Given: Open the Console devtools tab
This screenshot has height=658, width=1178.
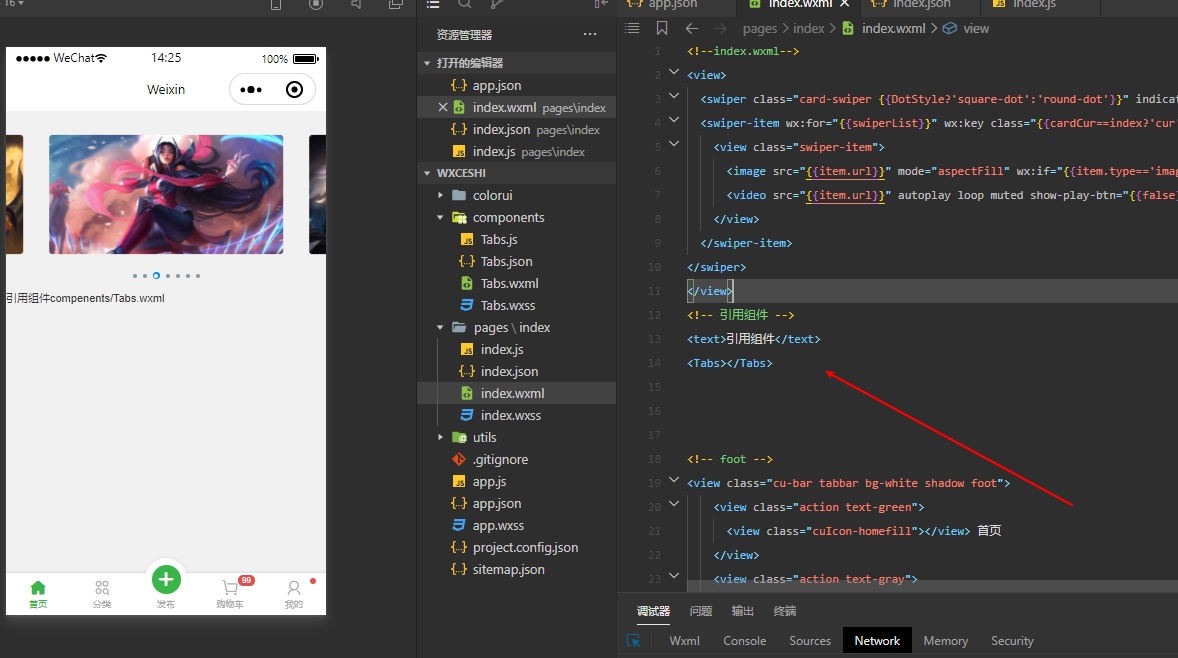Looking at the screenshot, I should click(745, 641).
